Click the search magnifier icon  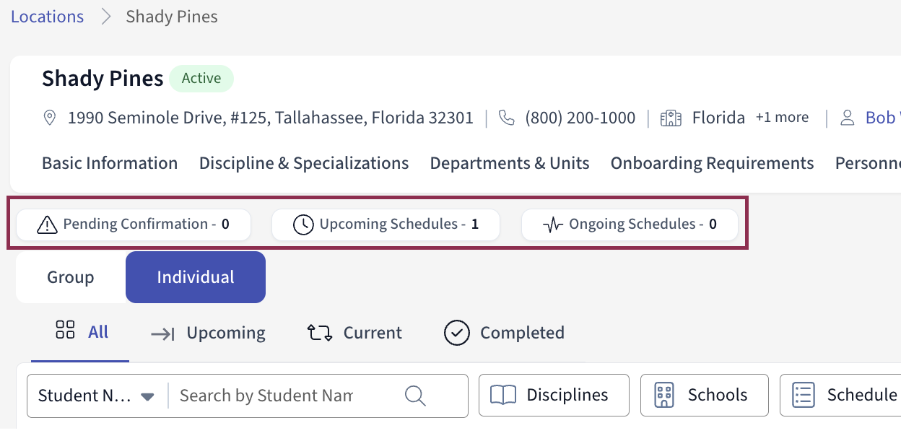[416, 396]
